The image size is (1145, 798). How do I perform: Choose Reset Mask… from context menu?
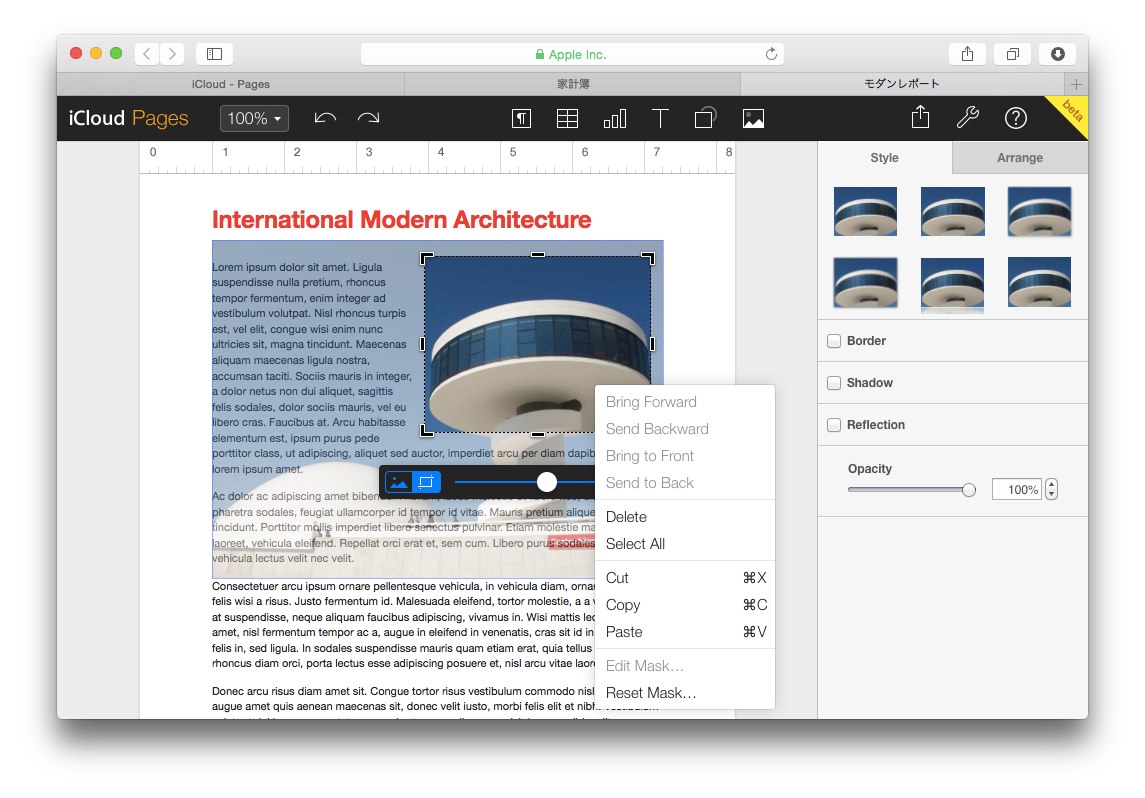click(x=685, y=693)
